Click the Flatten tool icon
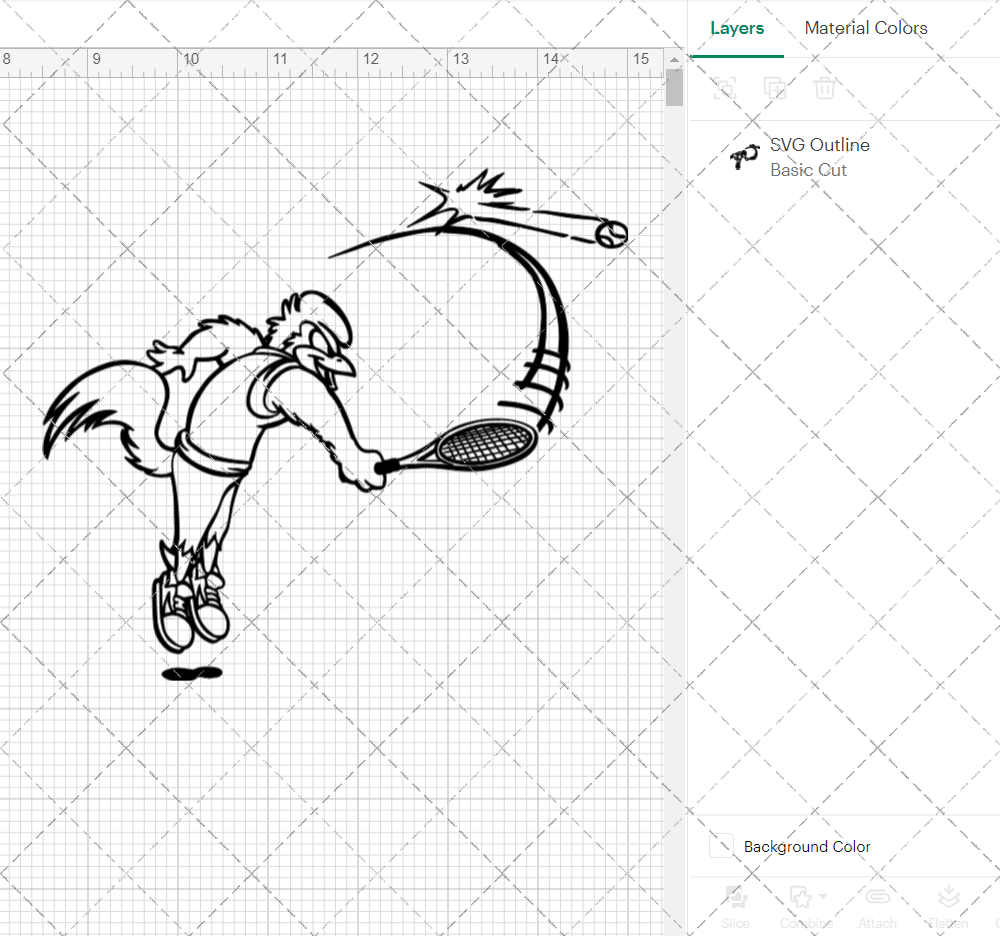1000x936 pixels. pyautogui.click(x=948, y=896)
